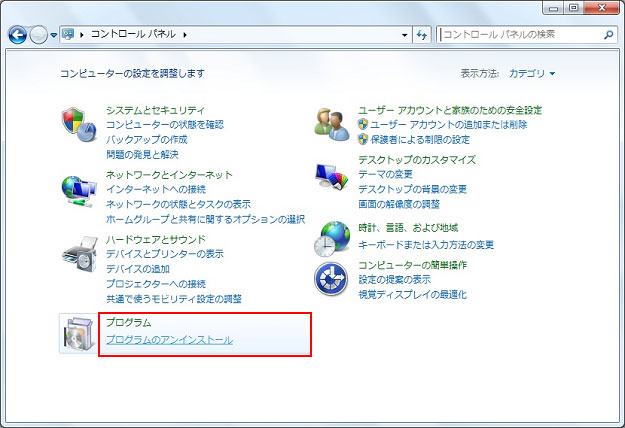Open プログラムのアンインストール
This screenshot has width=625, height=428.
point(169,340)
